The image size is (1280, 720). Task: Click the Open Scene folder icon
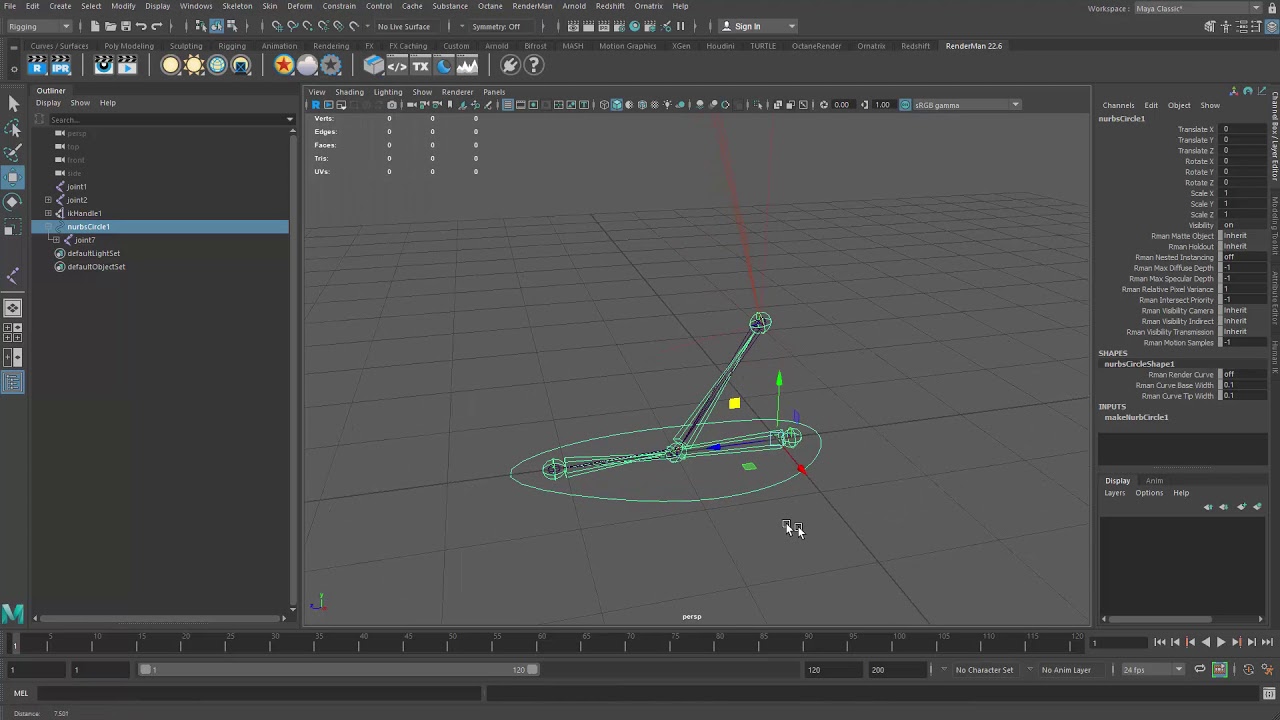pyautogui.click(x=110, y=26)
